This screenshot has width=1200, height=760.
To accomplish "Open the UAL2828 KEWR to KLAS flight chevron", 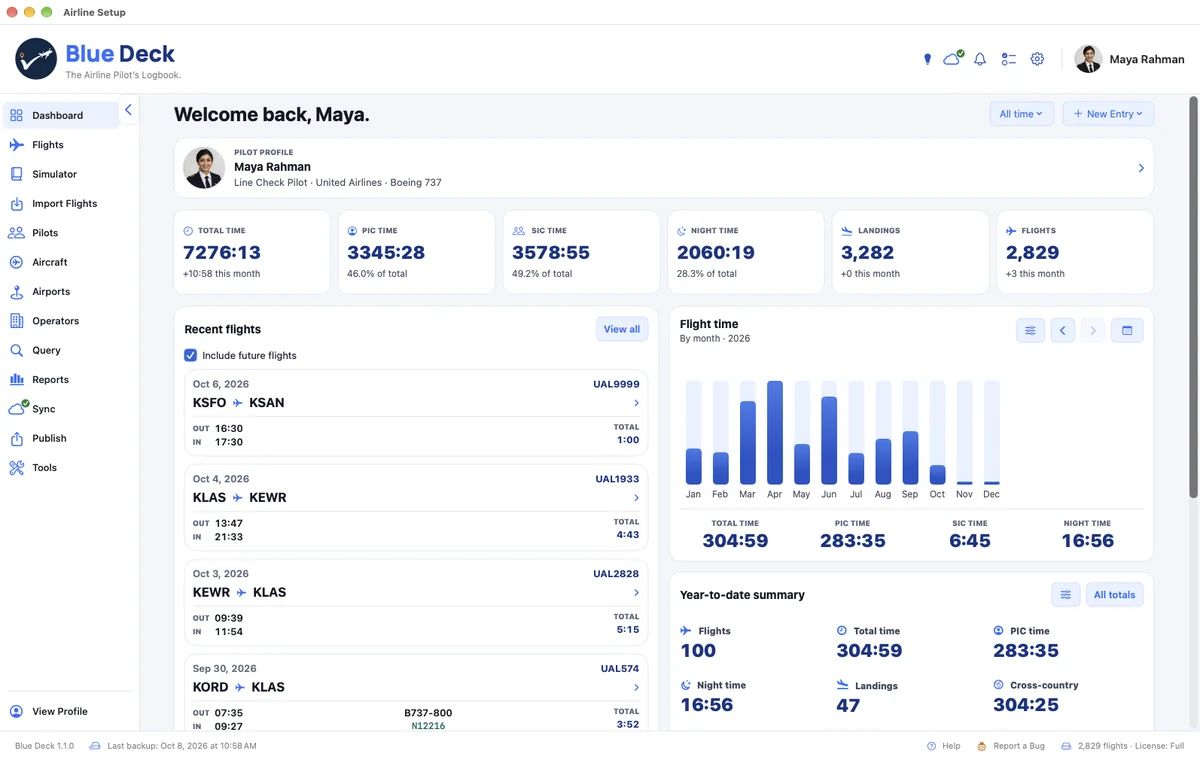I will click(636, 593).
